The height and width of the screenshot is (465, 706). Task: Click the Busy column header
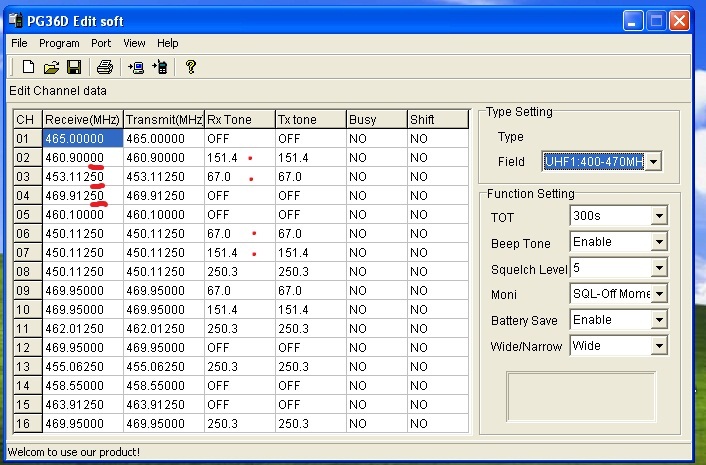pos(377,120)
